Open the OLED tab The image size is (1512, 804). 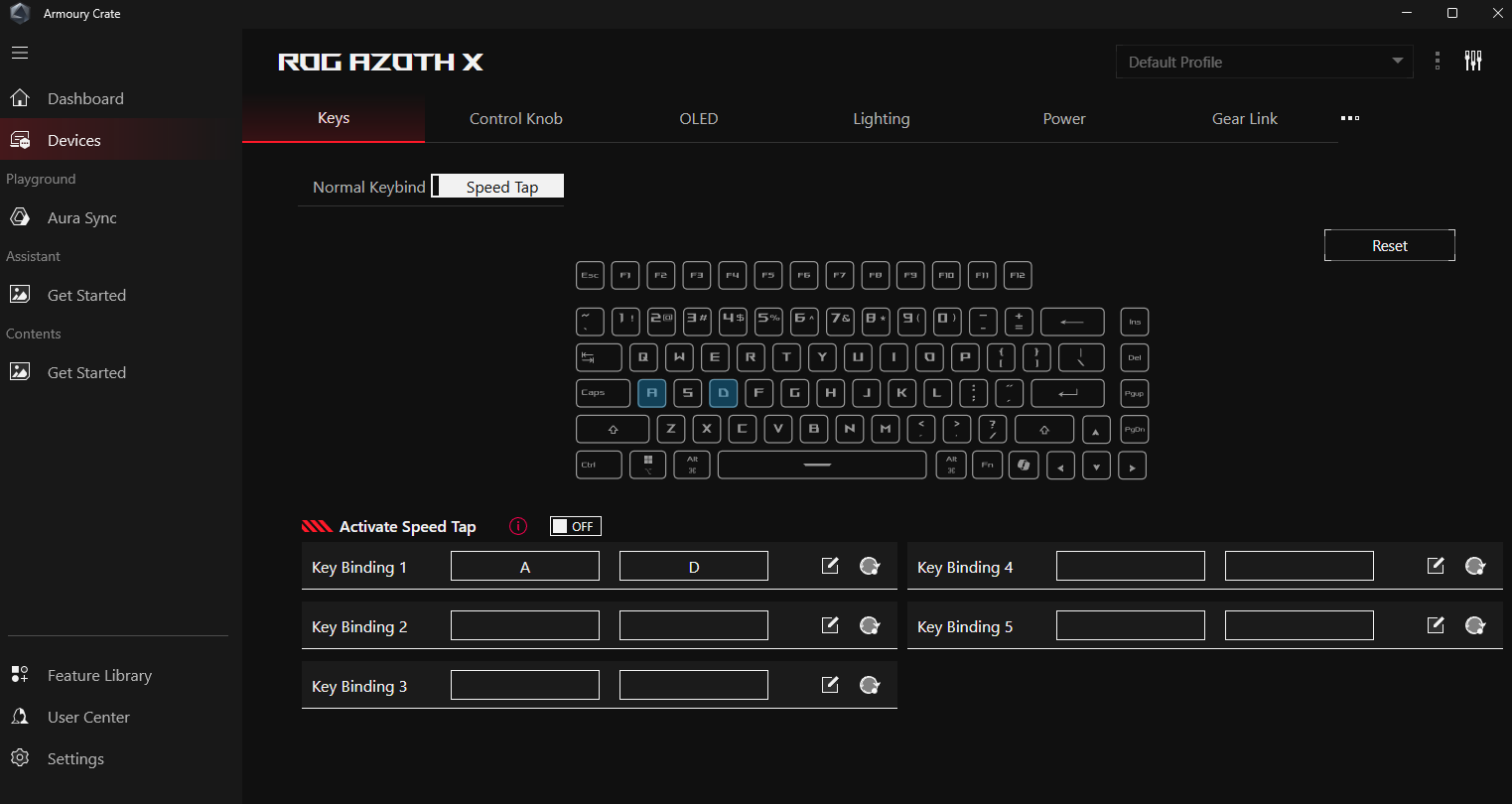(x=699, y=118)
